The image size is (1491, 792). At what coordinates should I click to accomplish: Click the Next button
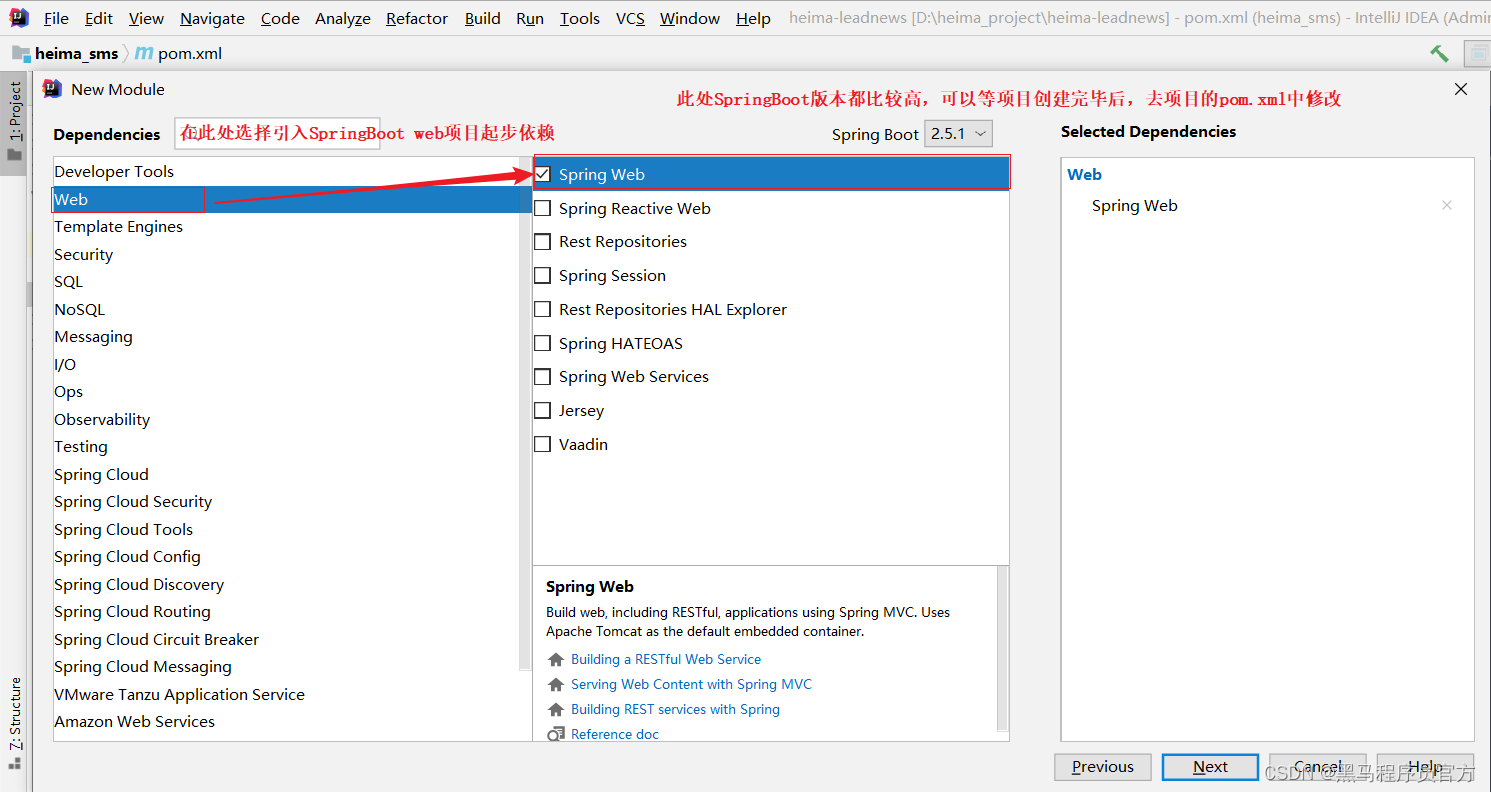click(1210, 767)
